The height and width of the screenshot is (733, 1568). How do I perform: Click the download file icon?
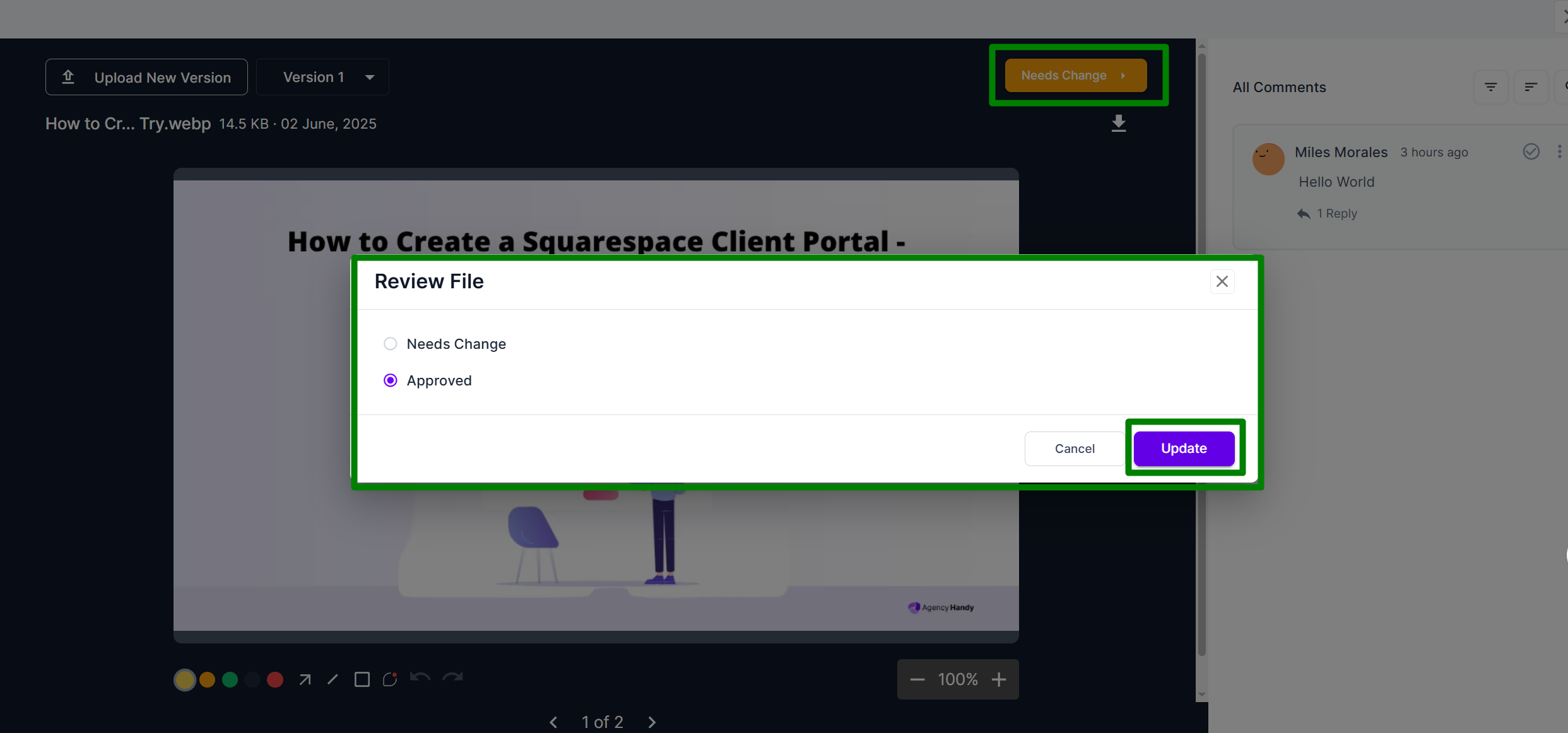[1118, 123]
